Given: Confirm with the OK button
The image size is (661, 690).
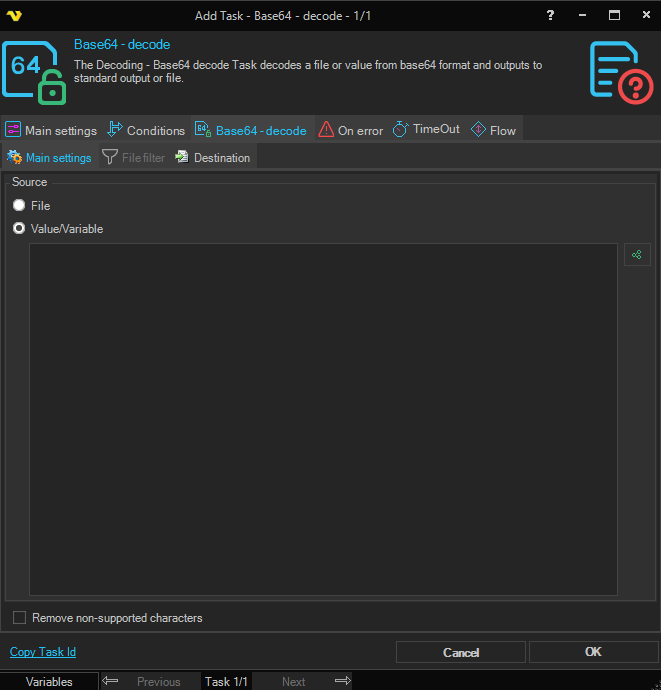Looking at the screenshot, I should [593, 652].
